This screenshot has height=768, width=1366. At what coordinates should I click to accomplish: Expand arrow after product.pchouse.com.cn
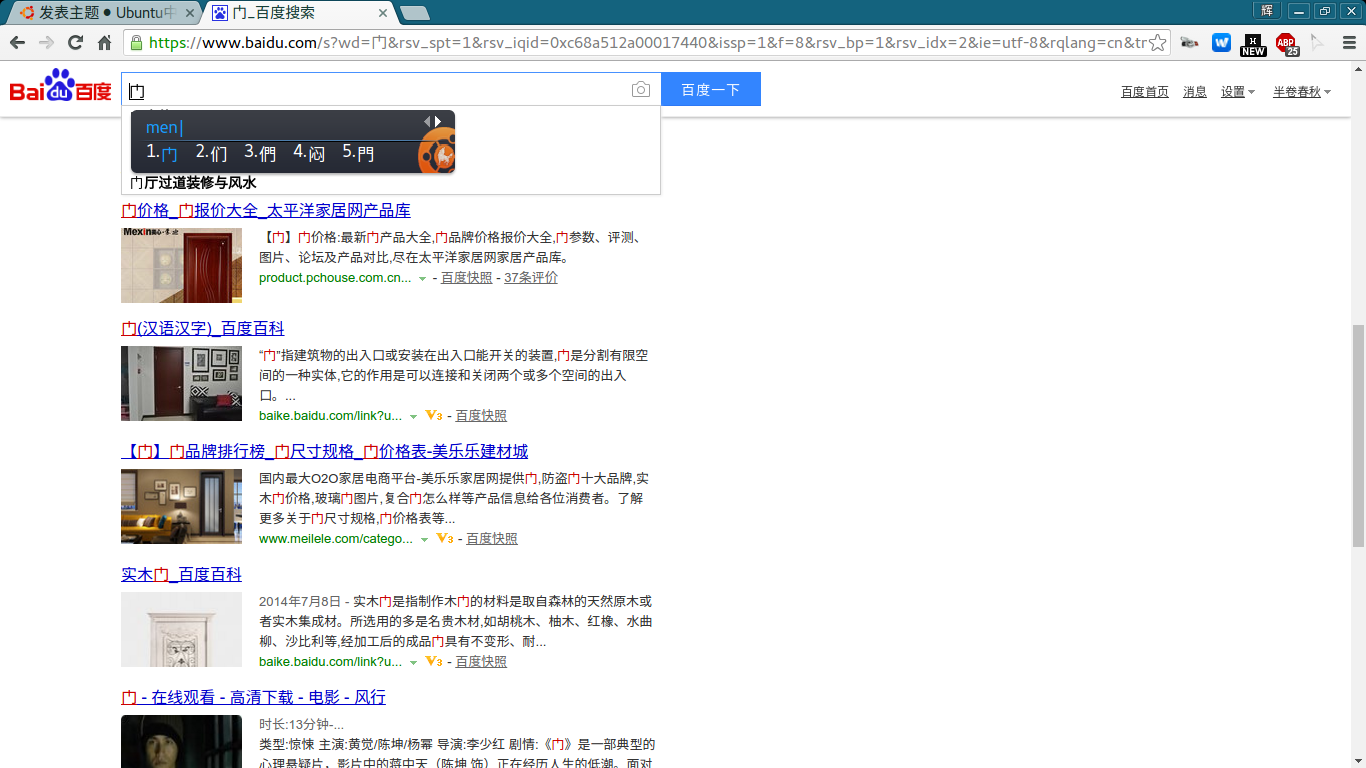tap(422, 279)
